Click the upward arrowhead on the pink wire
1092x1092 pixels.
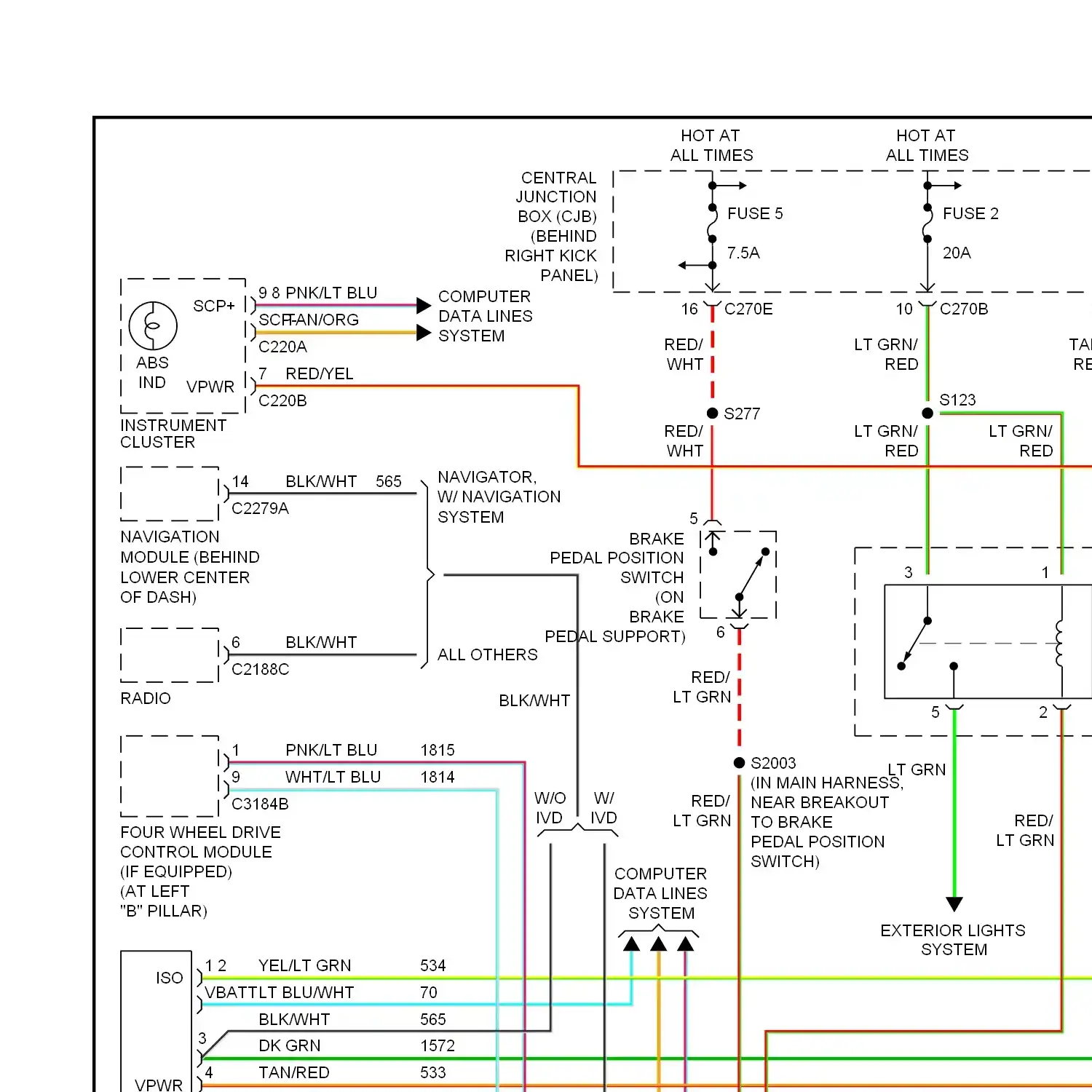[686, 944]
